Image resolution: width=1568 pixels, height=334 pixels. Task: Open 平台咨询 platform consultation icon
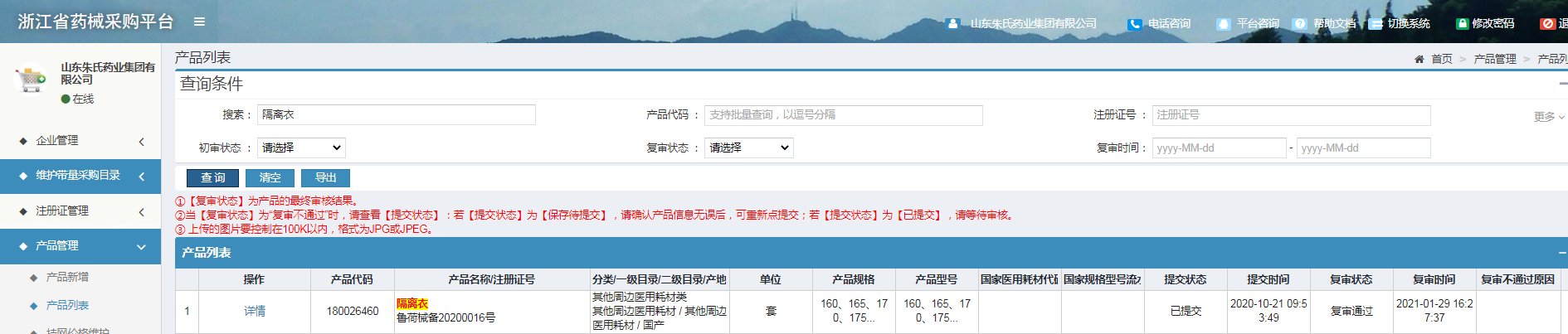[x=1223, y=24]
